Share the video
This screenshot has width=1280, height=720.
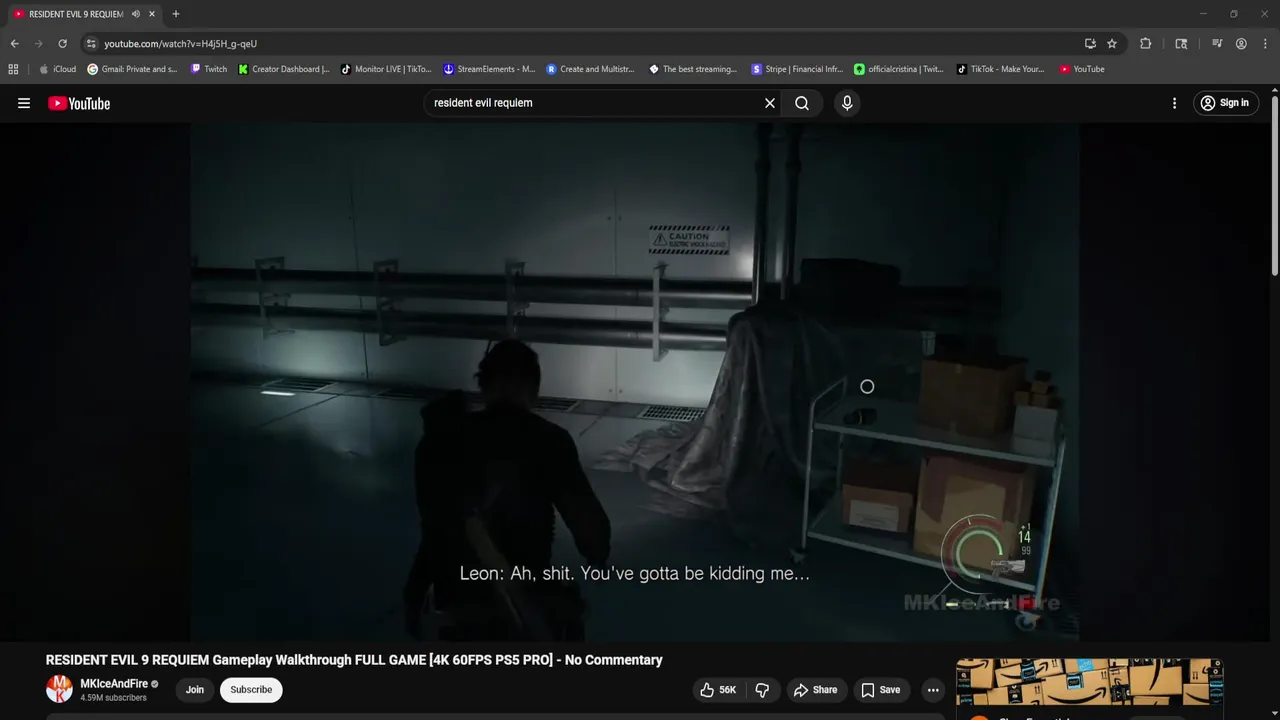[815, 690]
